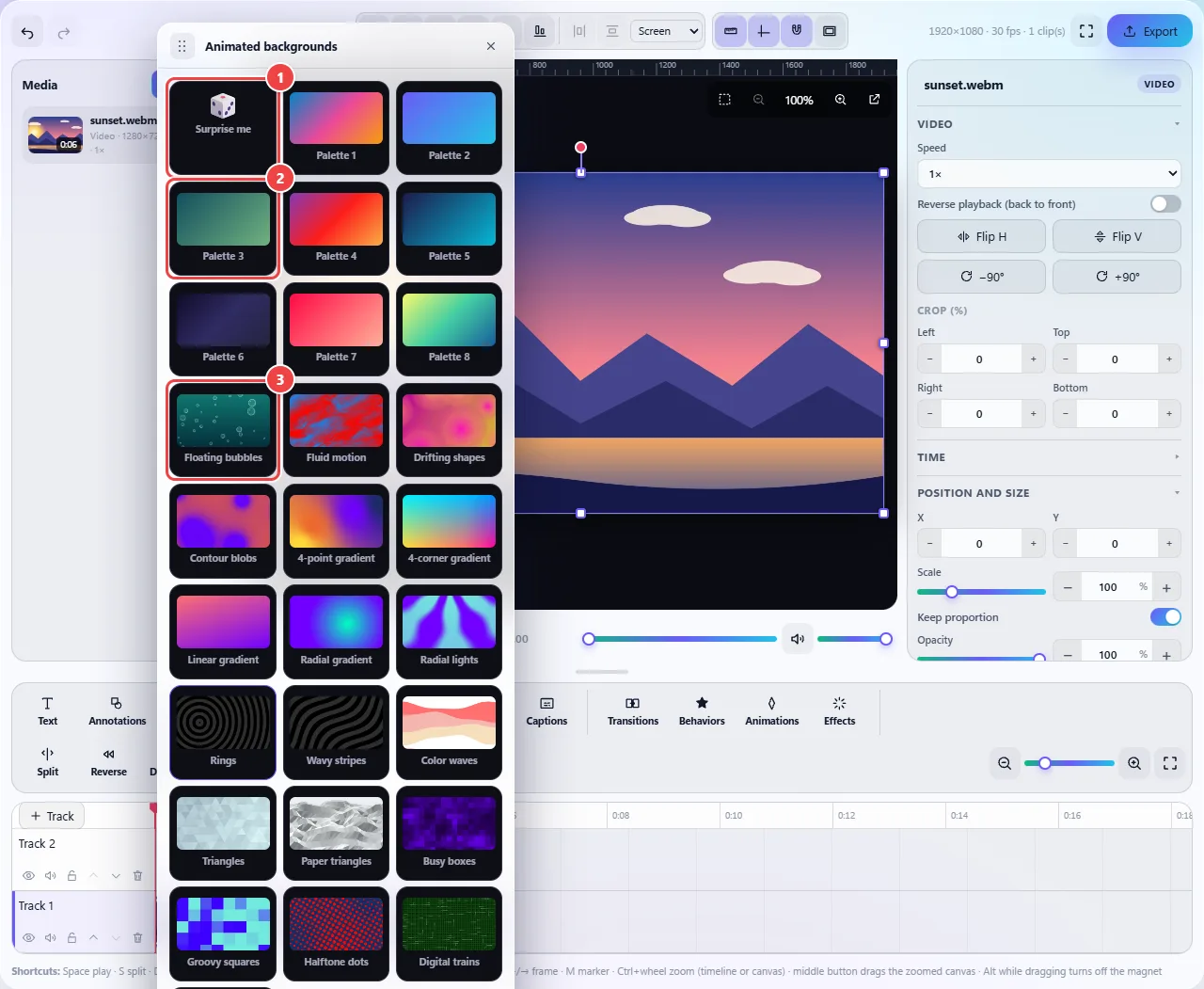Screen dimensions: 1204x989
Task: Open the Text tool
Action: (x=48, y=711)
